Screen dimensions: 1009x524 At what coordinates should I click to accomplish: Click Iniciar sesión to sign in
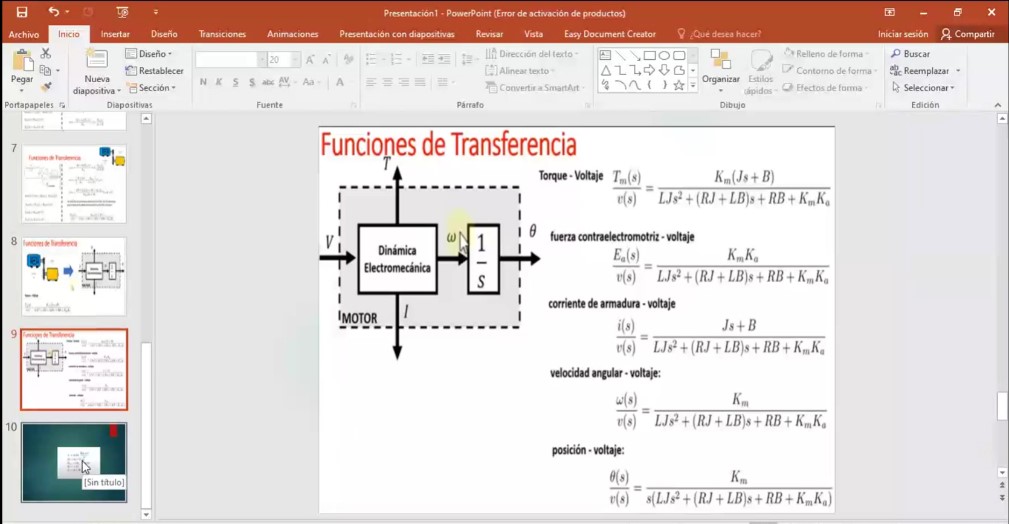click(903, 34)
